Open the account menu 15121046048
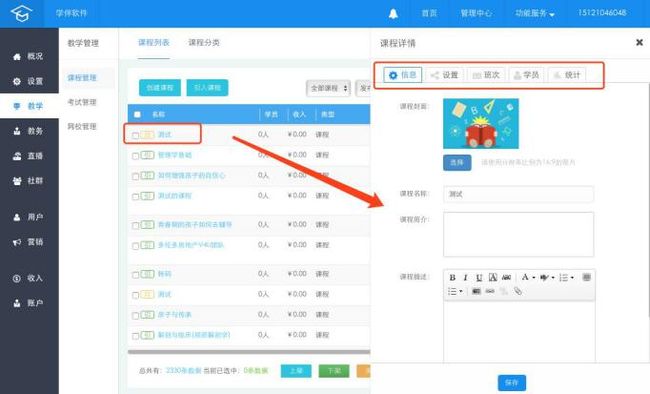 click(x=602, y=13)
